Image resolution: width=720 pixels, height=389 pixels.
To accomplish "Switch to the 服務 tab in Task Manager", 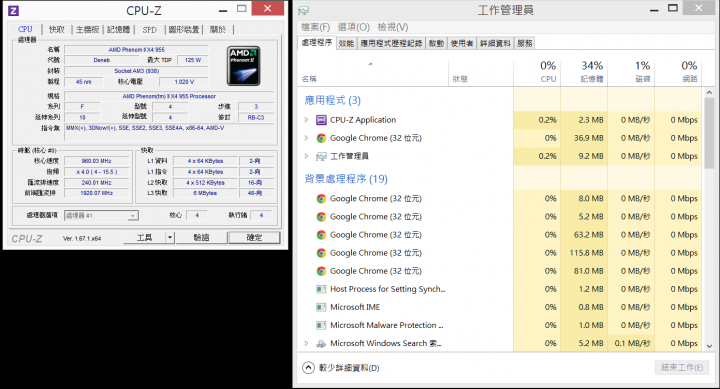I will pos(524,43).
